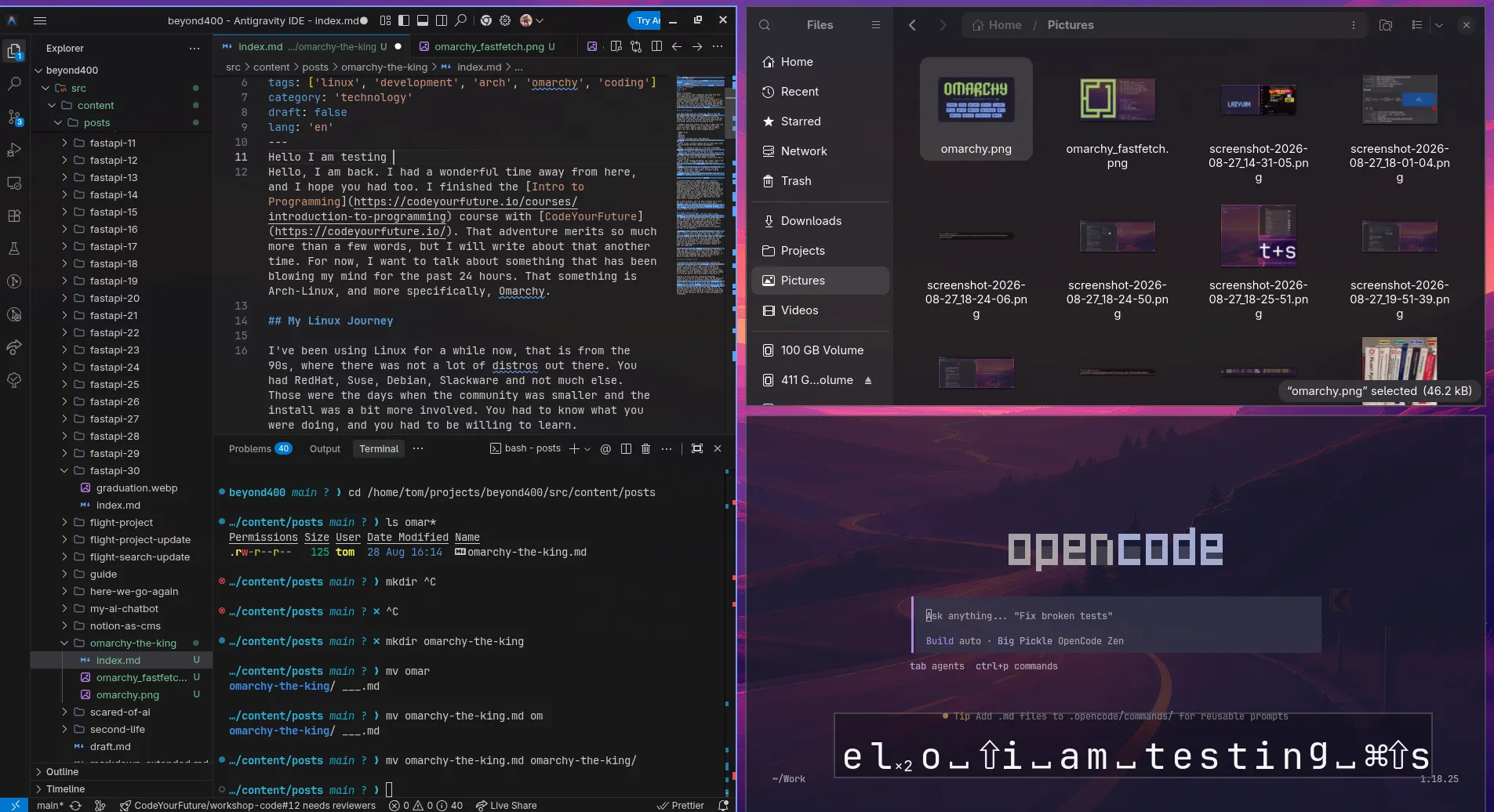The width and height of the screenshot is (1494, 812).
Task: Kill the terminal with the trash icon
Action: (646, 448)
